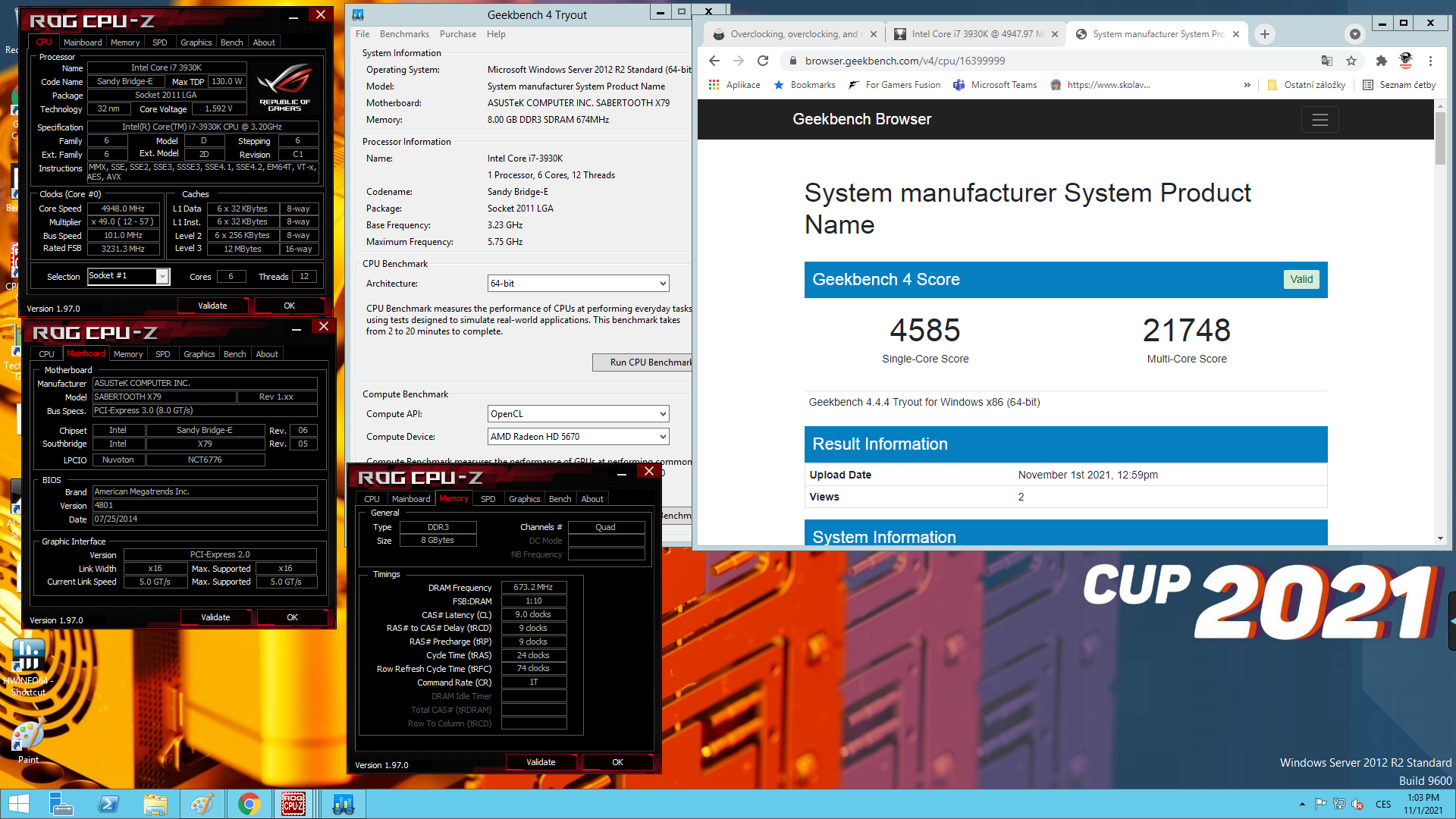Open SPD tab in middle CPU-Z window
Viewport: 1456px width, 819px height.
coord(162,354)
